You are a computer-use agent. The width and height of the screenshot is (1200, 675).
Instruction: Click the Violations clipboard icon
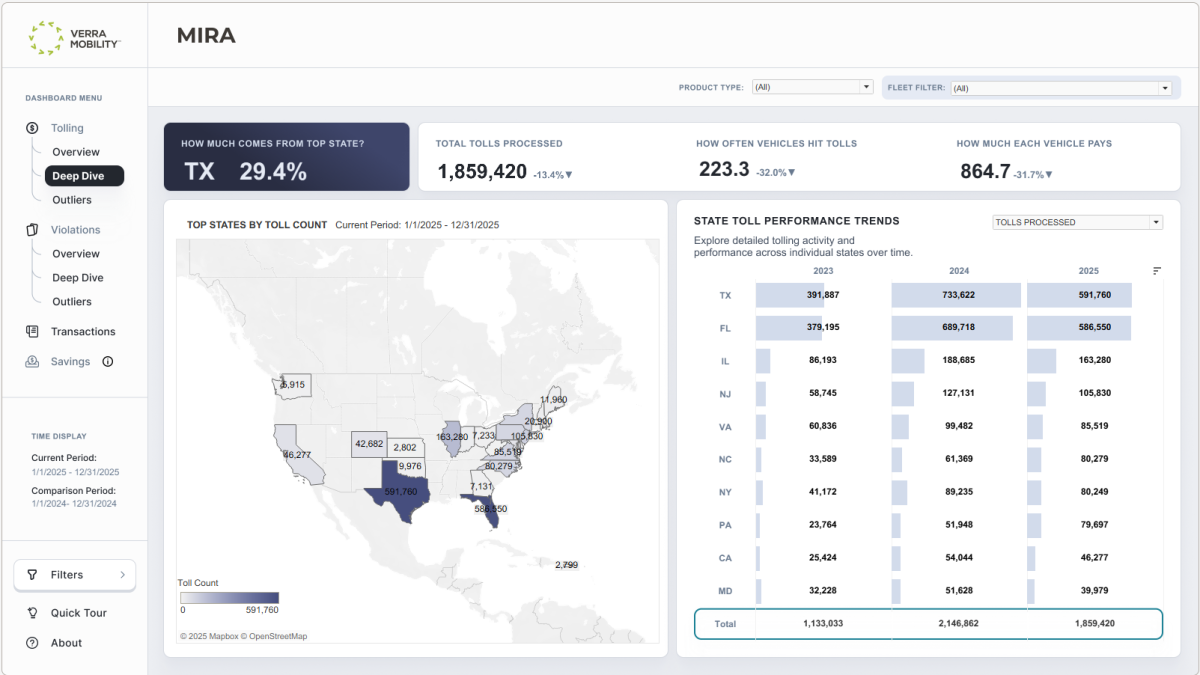[x=32, y=230]
